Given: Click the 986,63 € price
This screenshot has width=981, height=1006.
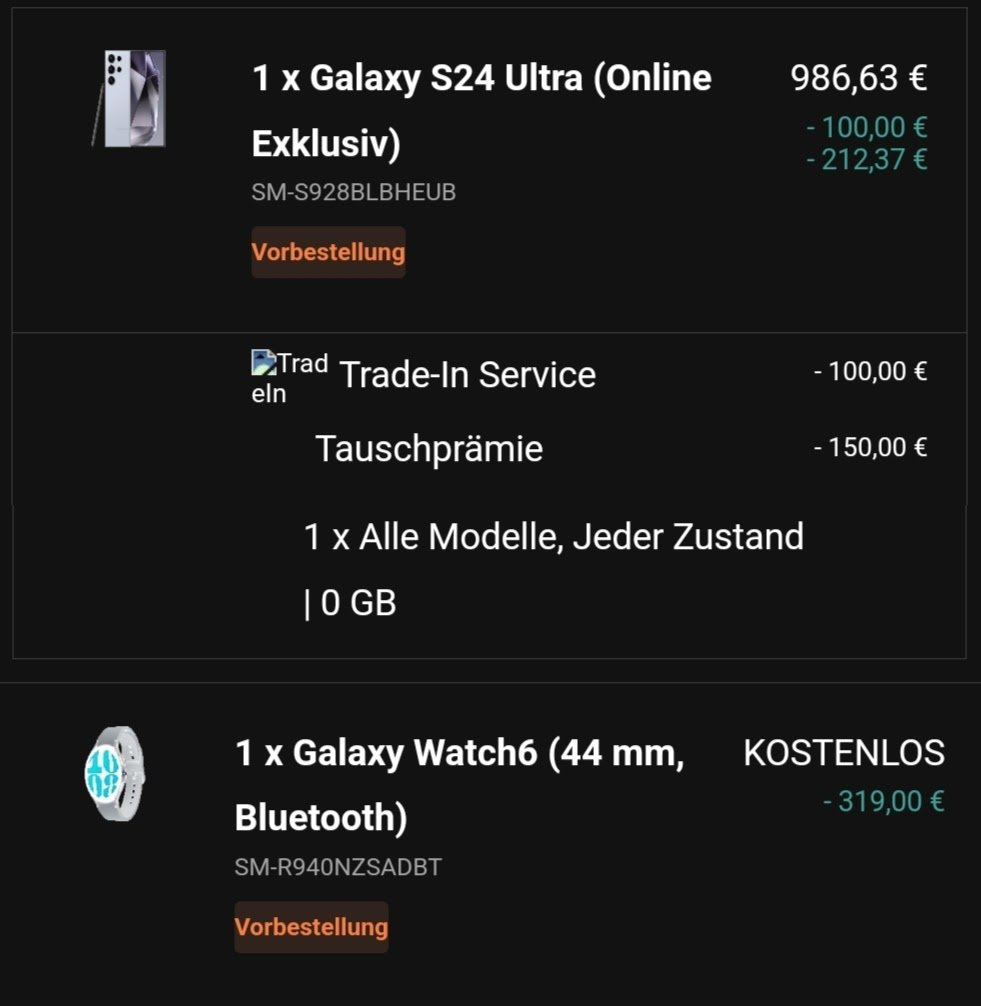Looking at the screenshot, I should pos(858,78).
